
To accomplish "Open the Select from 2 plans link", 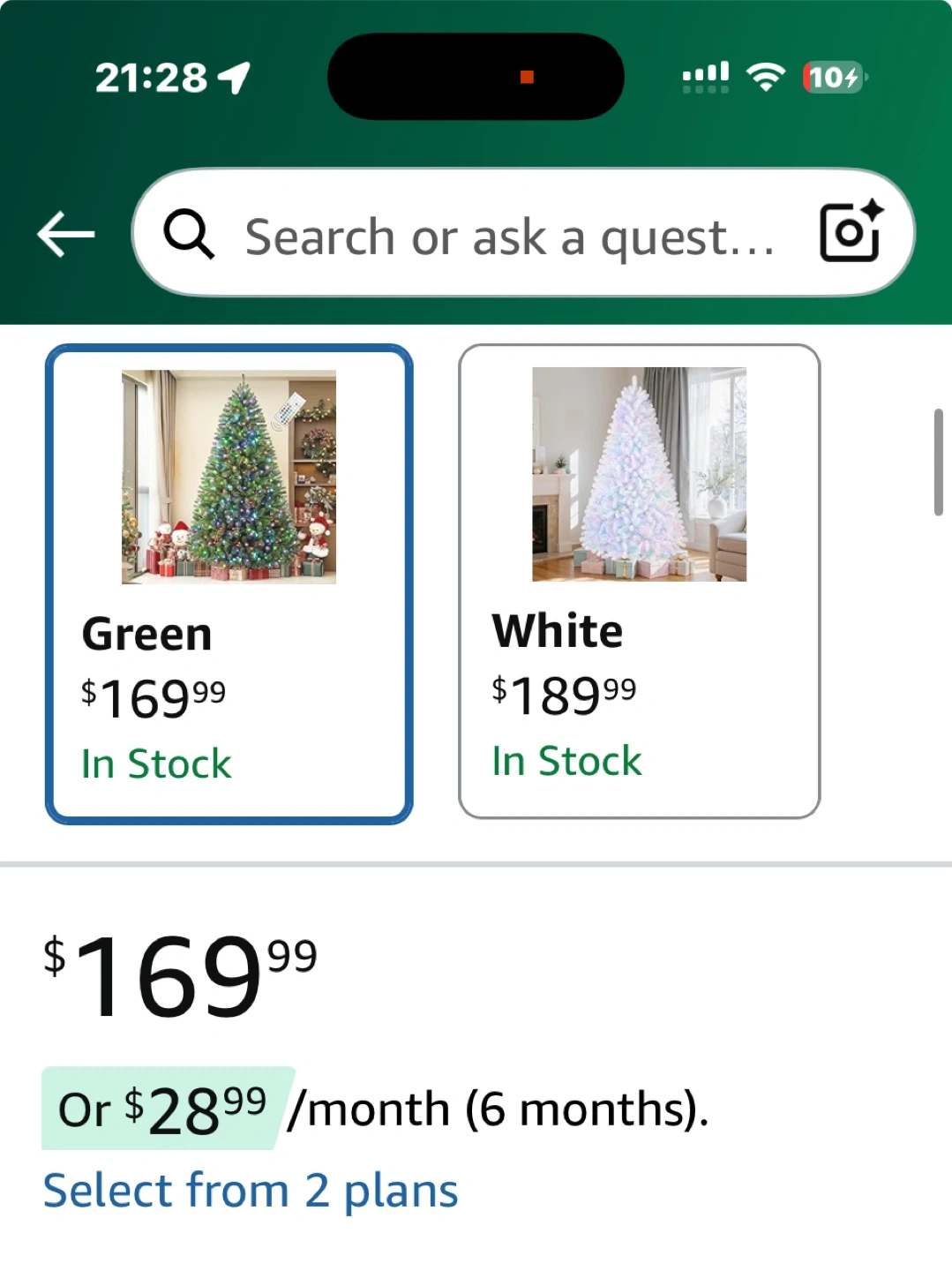I will tap(251, 1190).
